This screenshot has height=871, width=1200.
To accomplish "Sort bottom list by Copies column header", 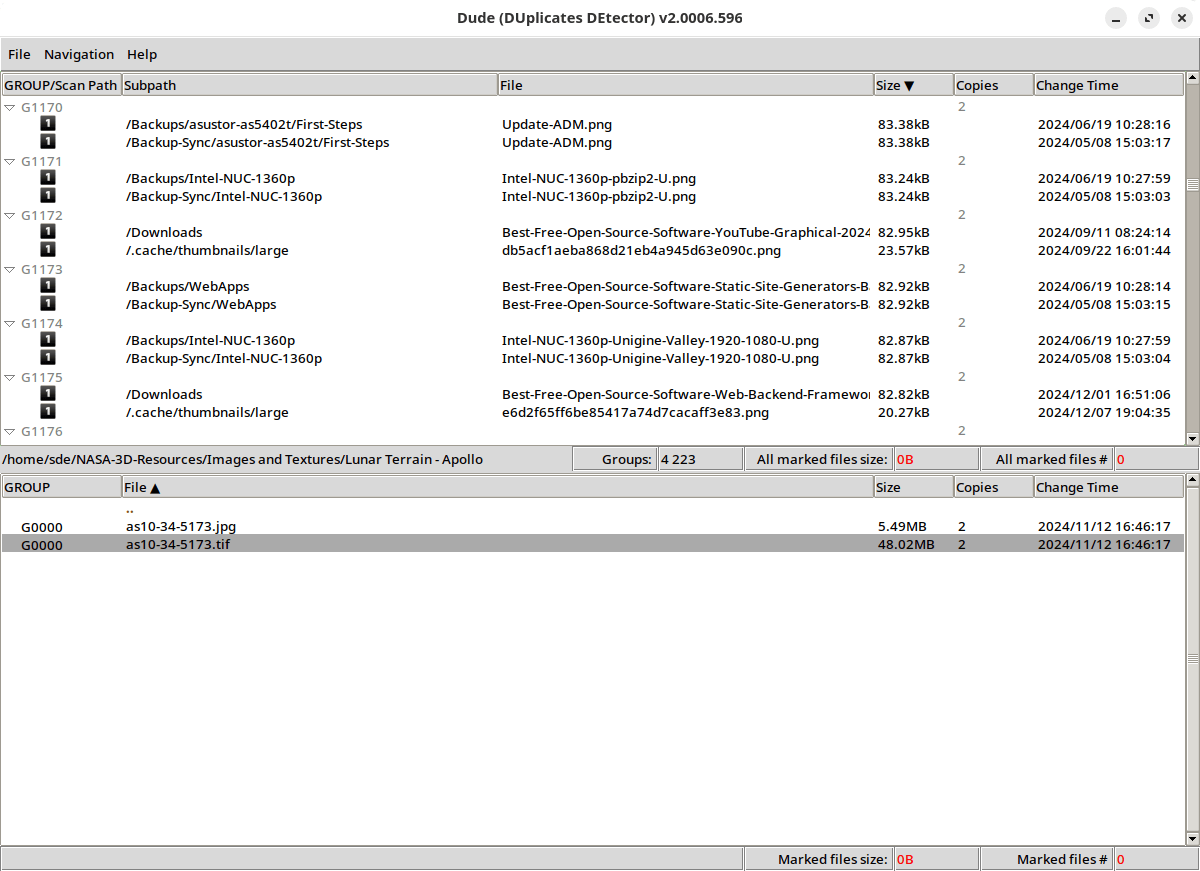I will click(993, 487).
